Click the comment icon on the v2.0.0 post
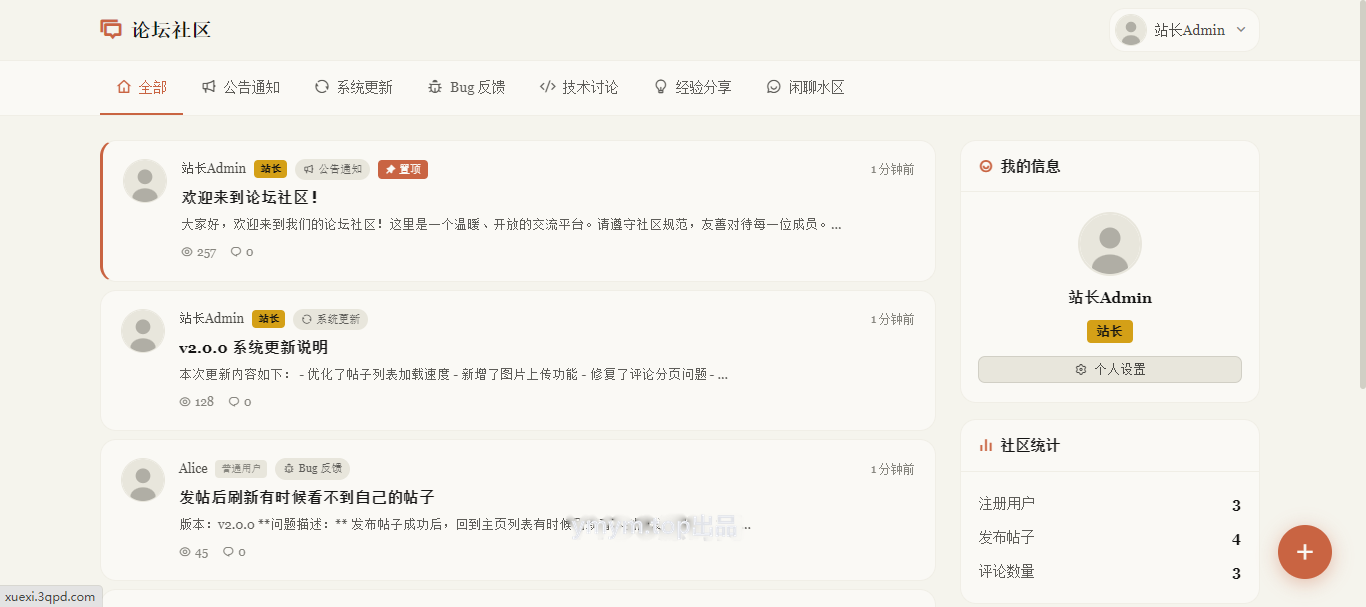1366x607 pixels. 234,402
